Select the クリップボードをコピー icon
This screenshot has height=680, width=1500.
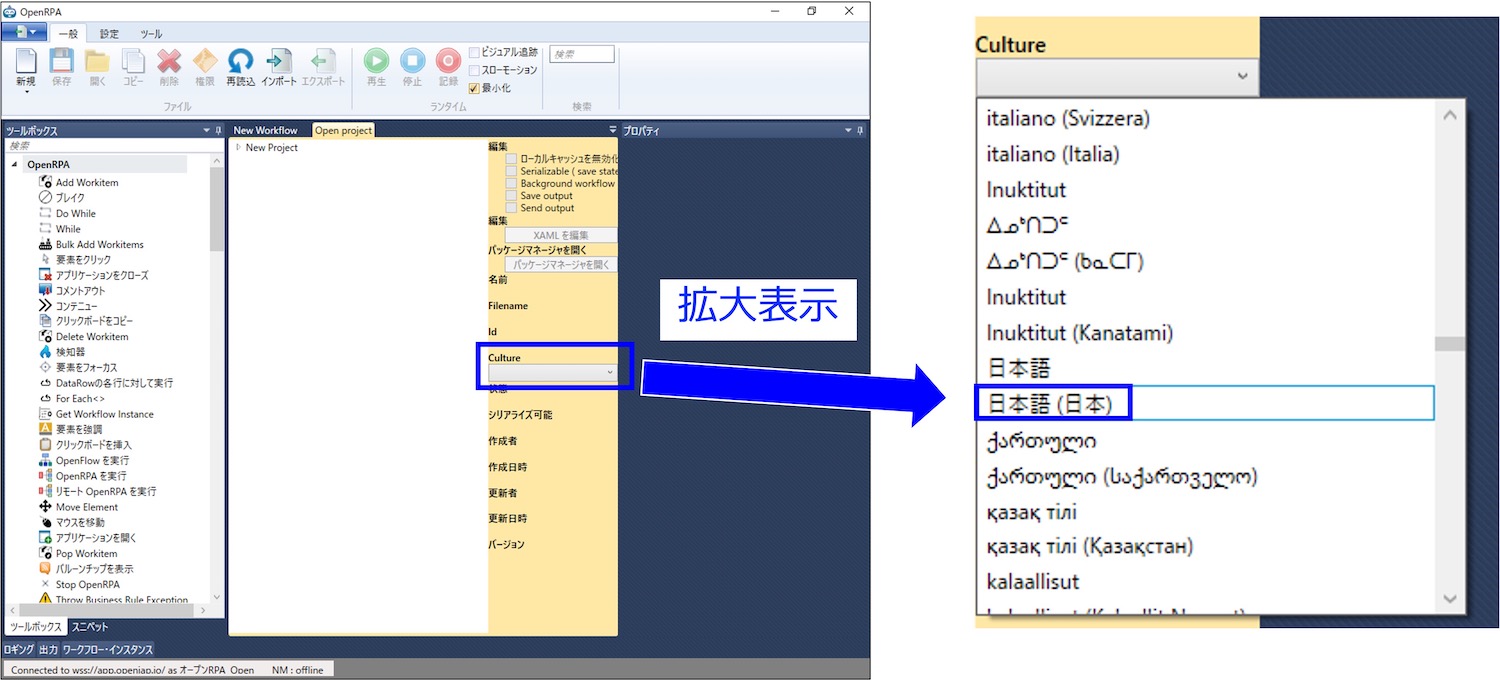(x=45, y=321)
